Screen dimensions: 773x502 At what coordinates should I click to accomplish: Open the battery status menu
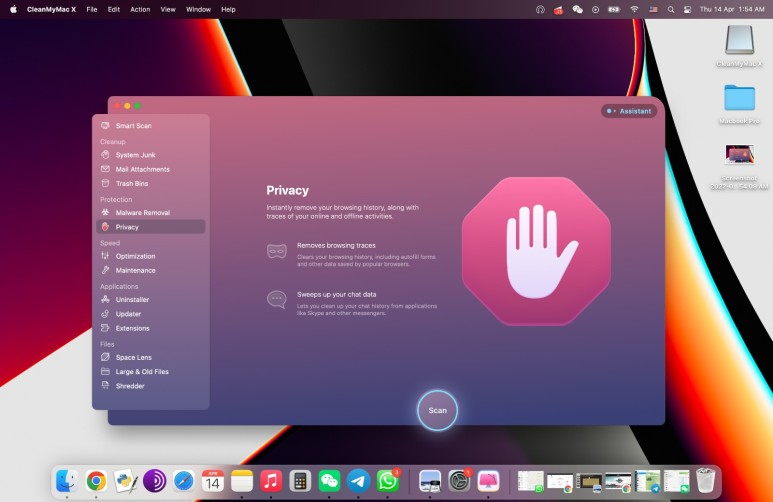[614, 9]
